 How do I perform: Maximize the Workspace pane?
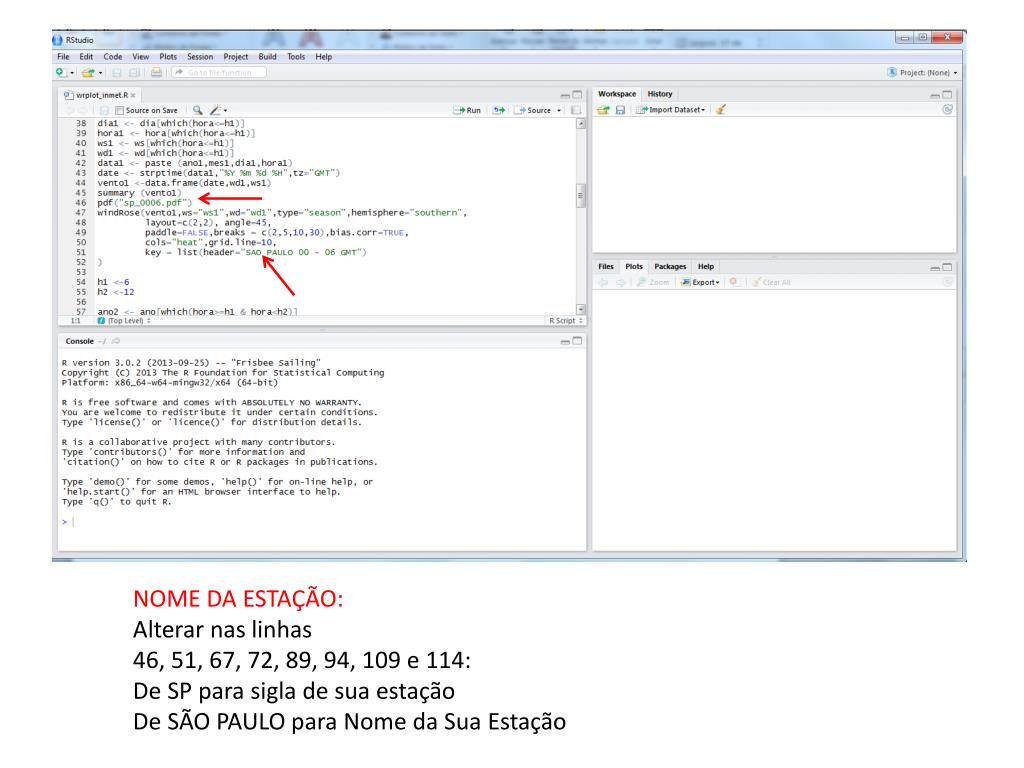coord(947,95)
